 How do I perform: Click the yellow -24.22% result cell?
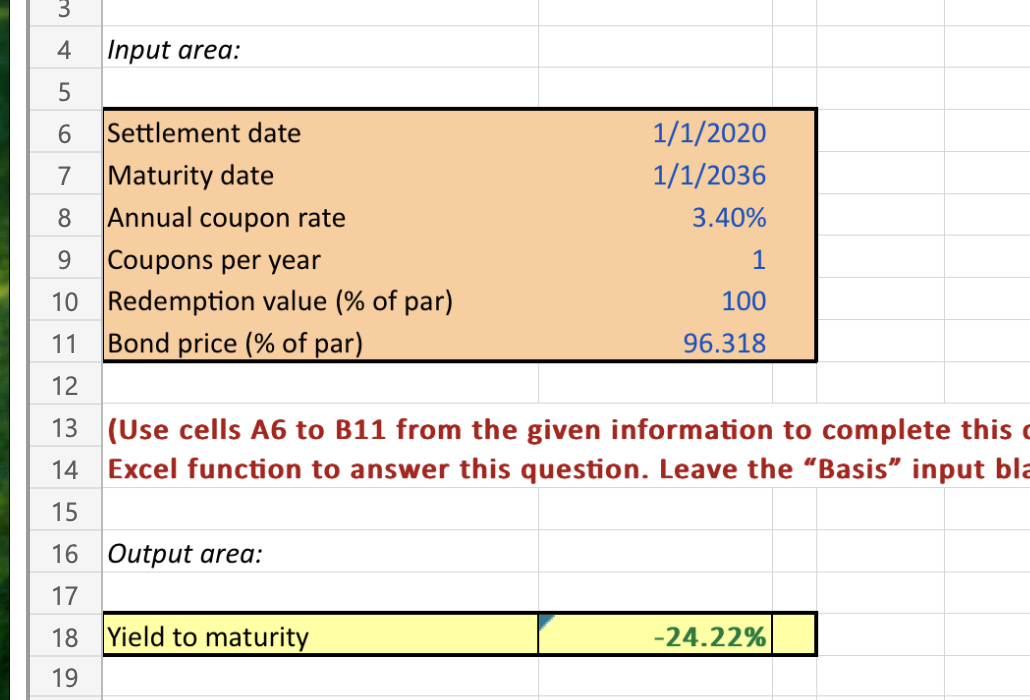pyautogui.click(x=655, y=634)
